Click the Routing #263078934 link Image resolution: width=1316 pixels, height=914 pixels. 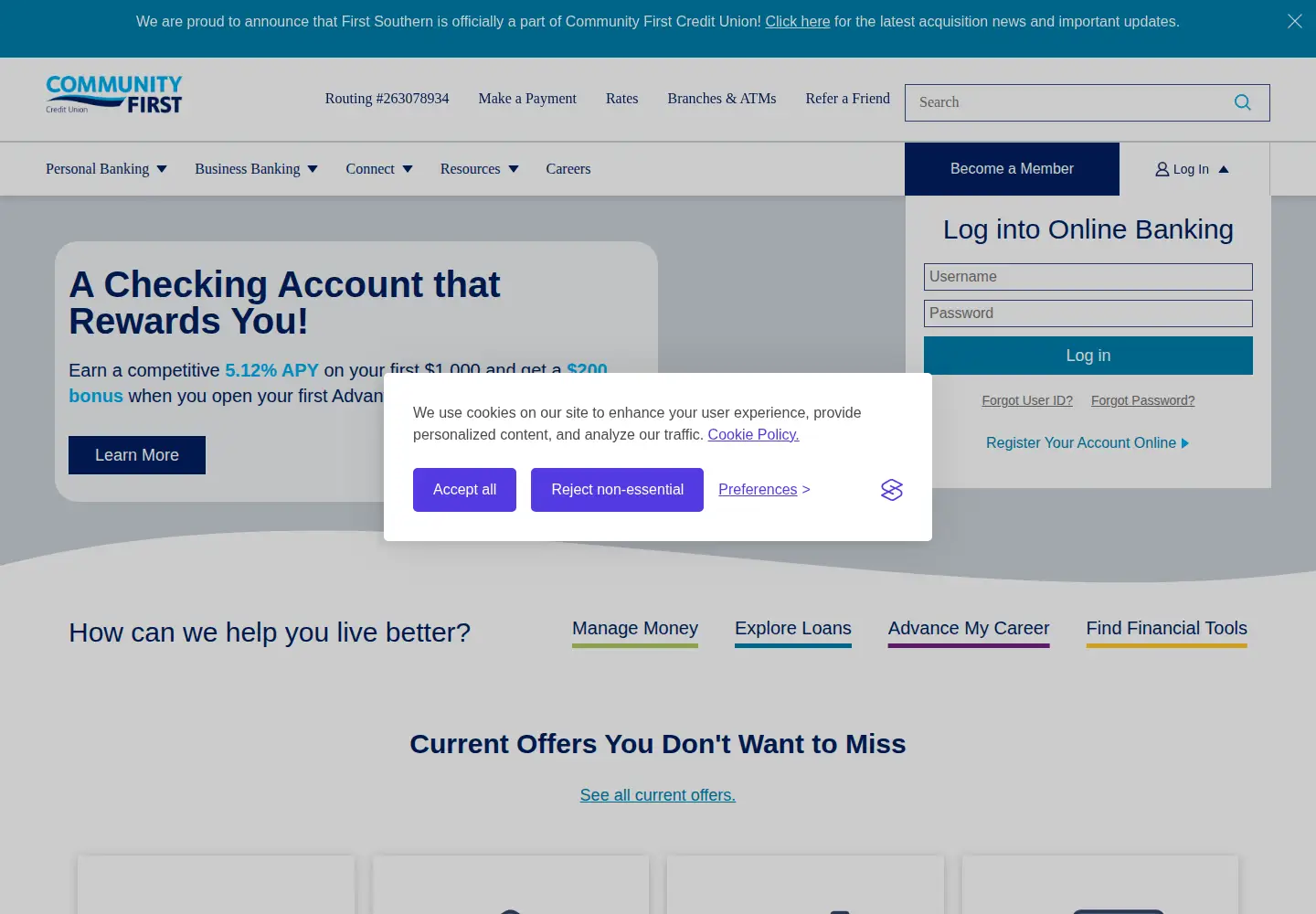pos(387,99)
